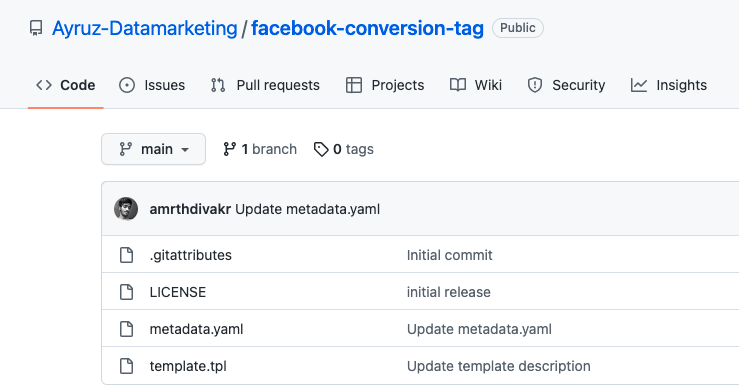Click the Code angle-brackets icon
The image size is (739, 387).
tap(44, 85)
